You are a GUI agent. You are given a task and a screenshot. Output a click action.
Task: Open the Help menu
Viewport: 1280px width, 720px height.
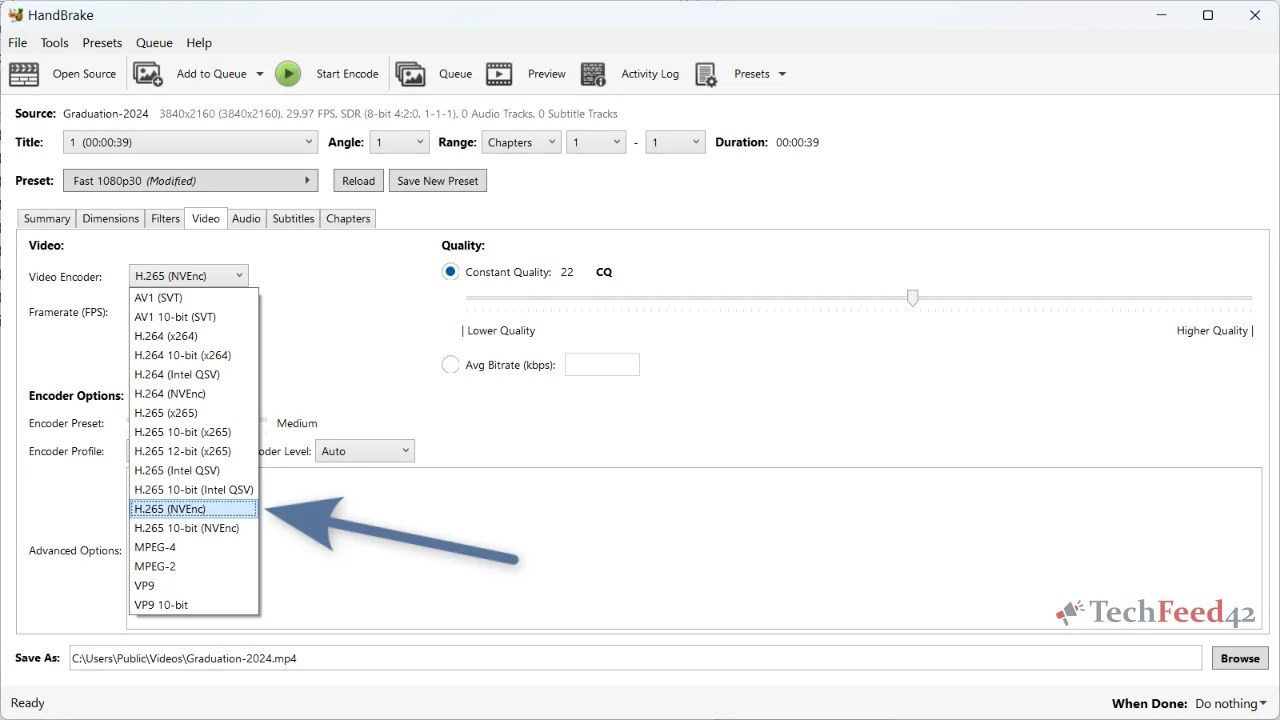click(199, 43)
